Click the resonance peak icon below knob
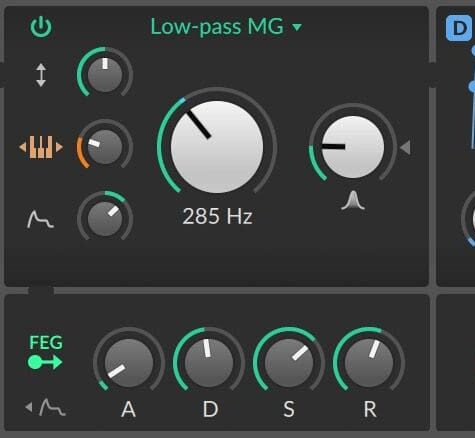475x438 pixels. click(x=353, y=200)
